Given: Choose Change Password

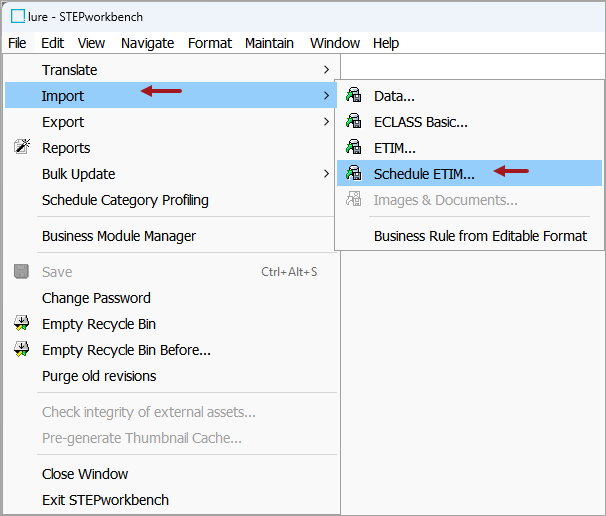Looking at the screenshot, I should pos(171,298).
